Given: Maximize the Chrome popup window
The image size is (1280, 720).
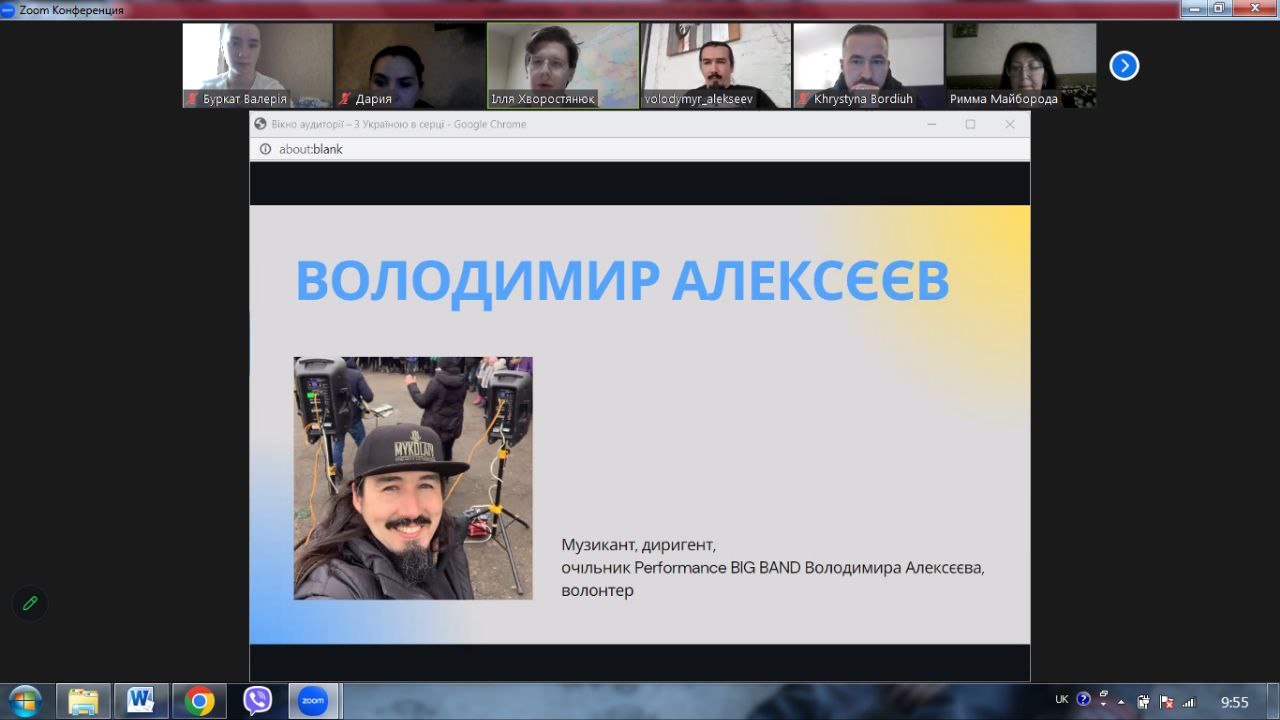Looking at the screenshot, I should 970,124.
